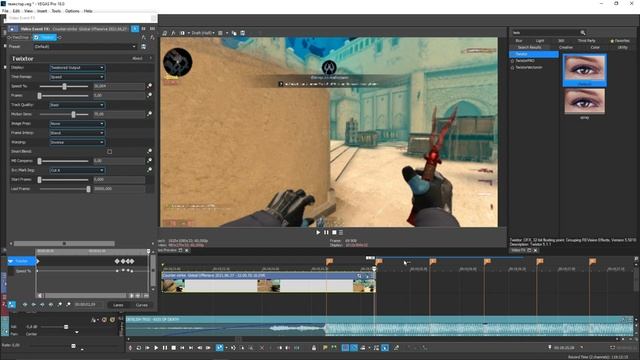This screenshot has width=640, height=360.
Task: Toggle animation for the Frame parameter
Action: [x=150, y=95]
